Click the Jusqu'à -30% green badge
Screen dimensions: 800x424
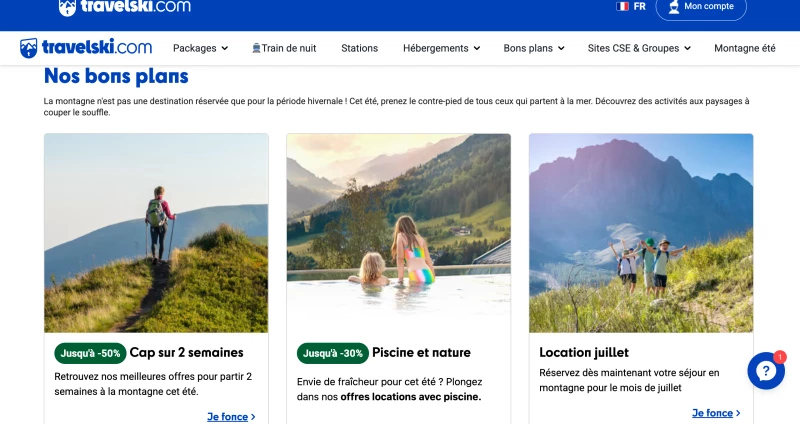(x=333, y=353)
